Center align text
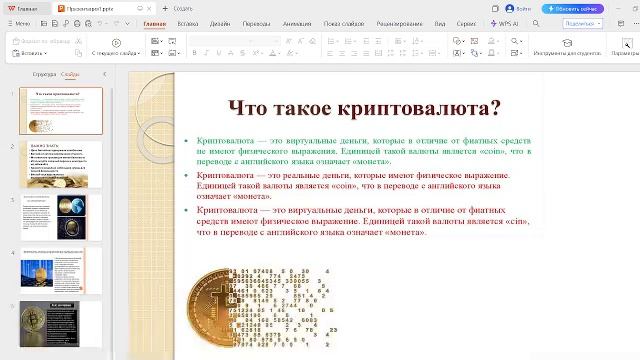 [342, 53]
